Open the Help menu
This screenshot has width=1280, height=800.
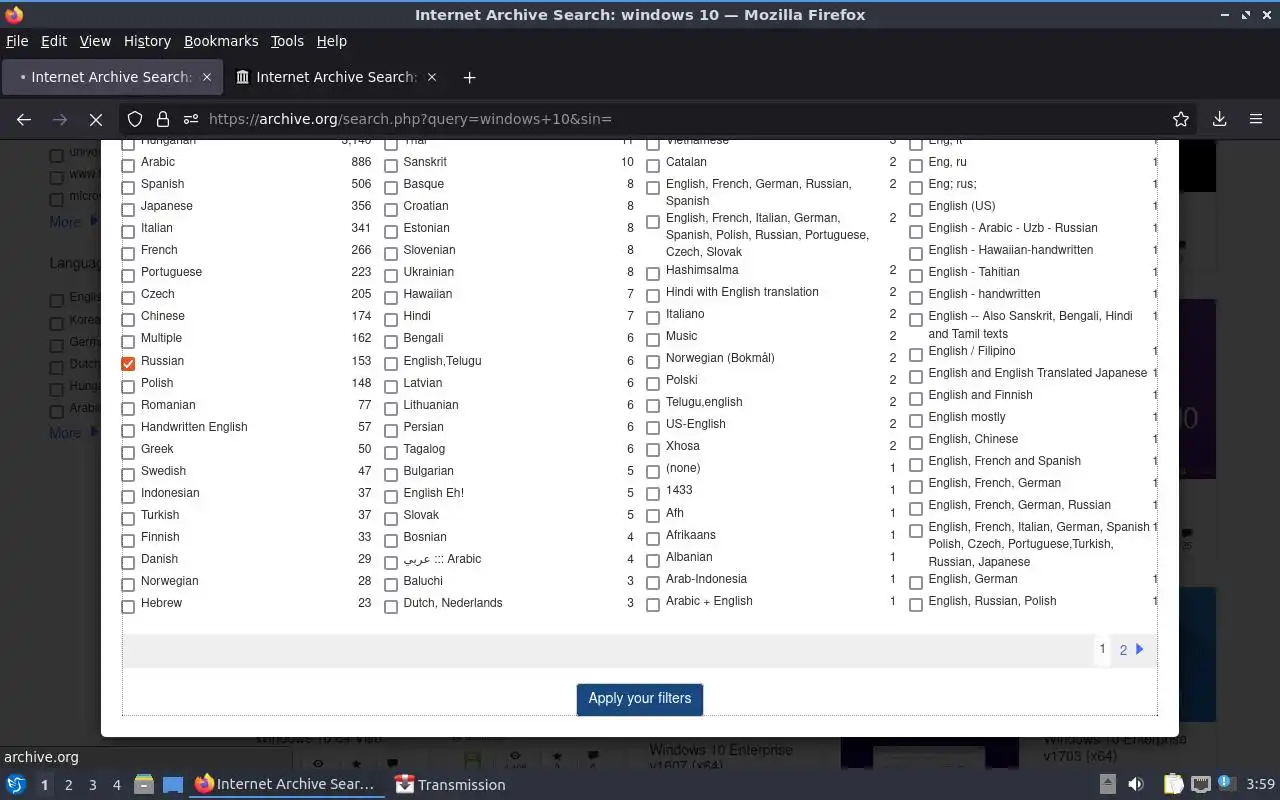tap(331, 41)
